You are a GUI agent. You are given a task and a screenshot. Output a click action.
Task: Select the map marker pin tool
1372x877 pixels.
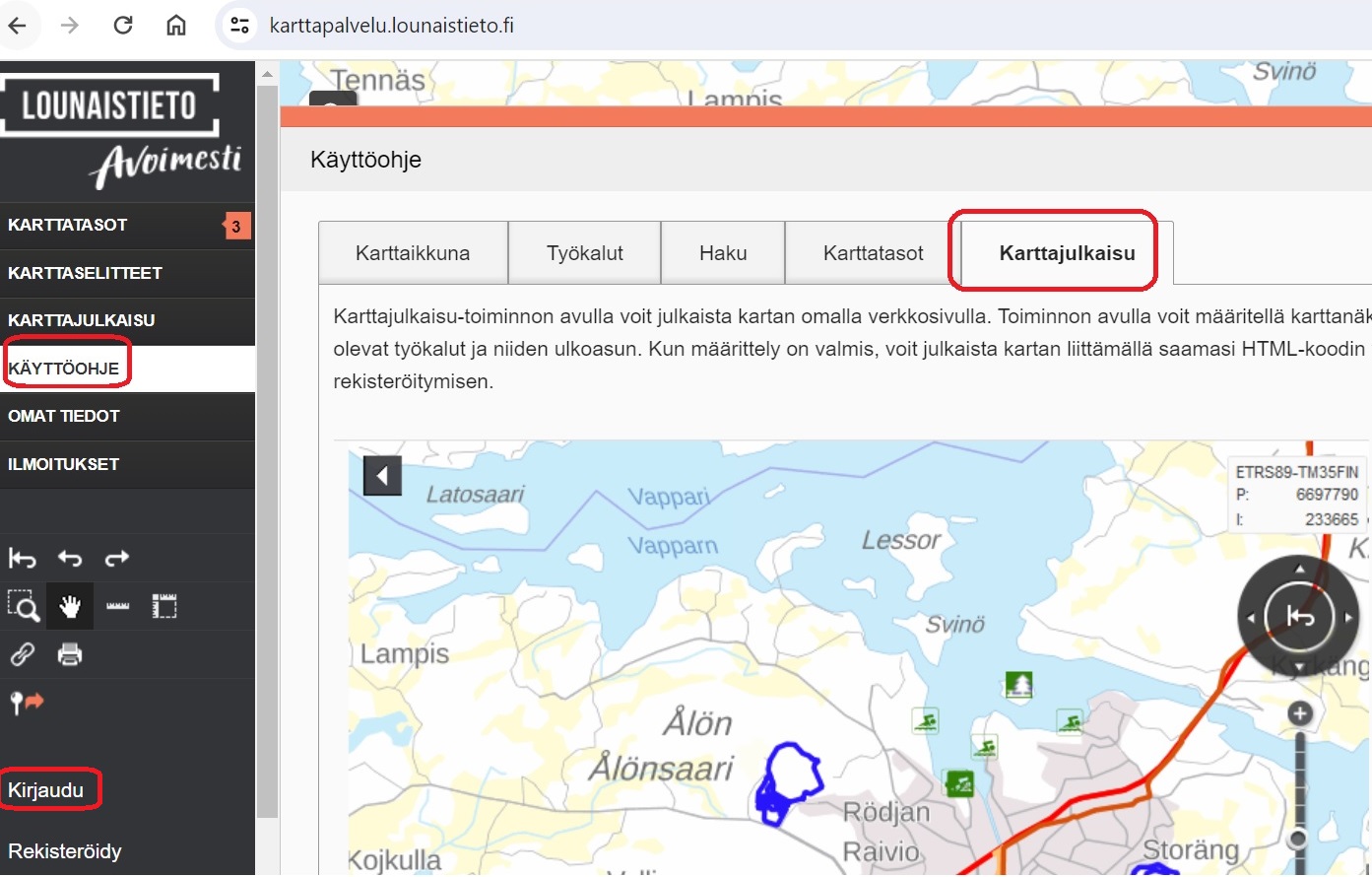coord(27,703)
